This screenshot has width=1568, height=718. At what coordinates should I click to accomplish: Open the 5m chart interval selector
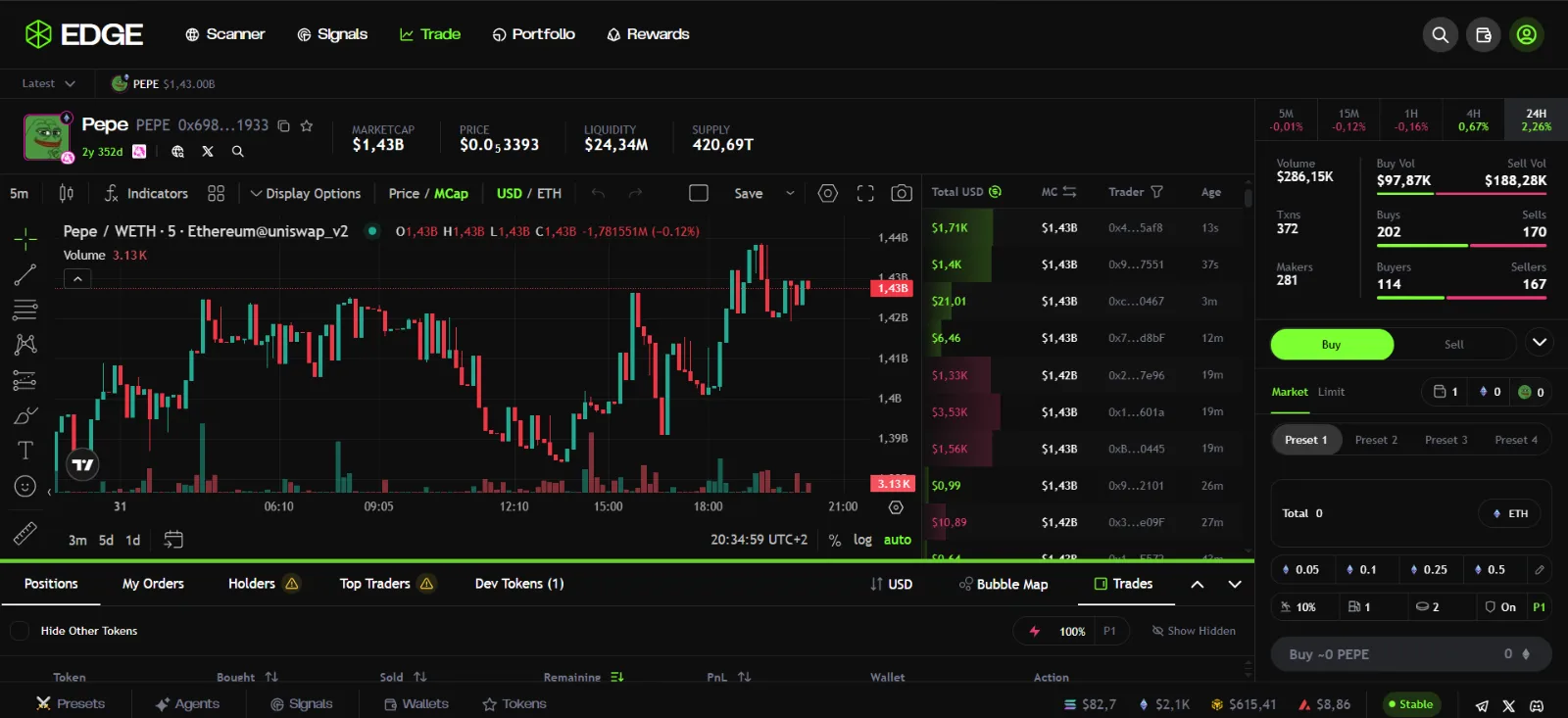[20, 194]
